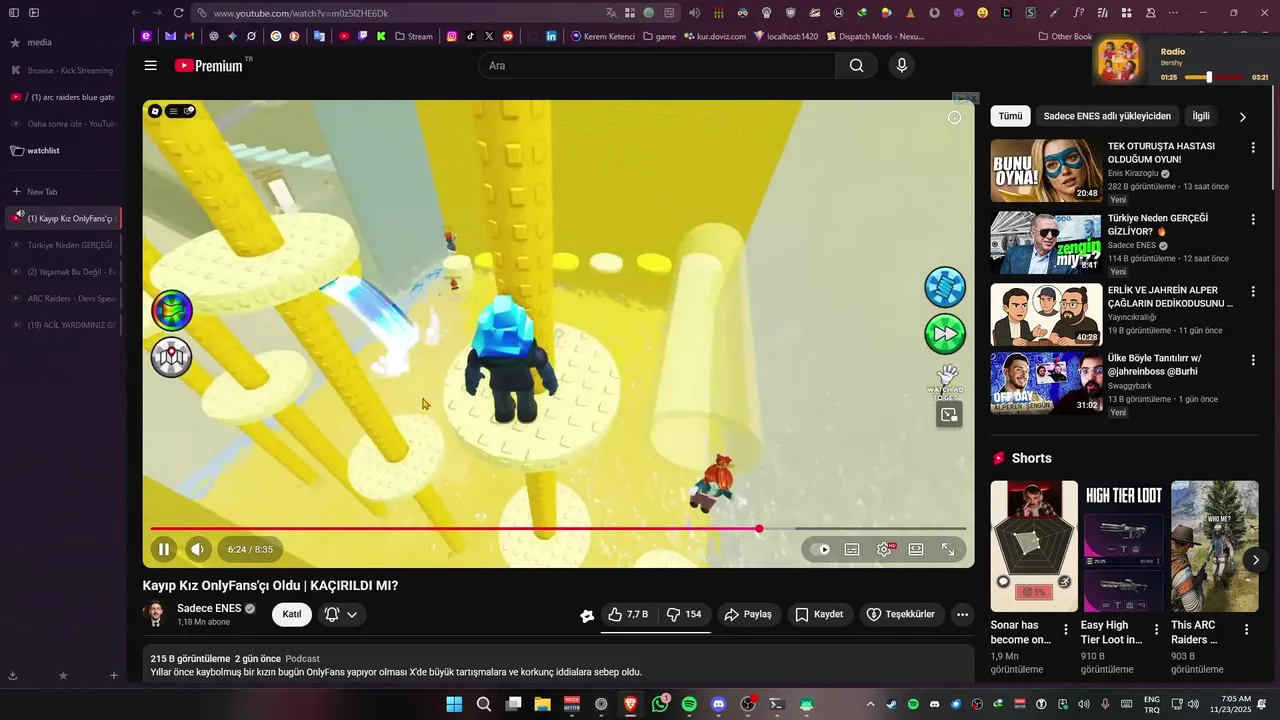Switch to Türkiye Neden GERÇEĞİ sidebar tab
Screen dimensions: 1280x720
[62, 245]
